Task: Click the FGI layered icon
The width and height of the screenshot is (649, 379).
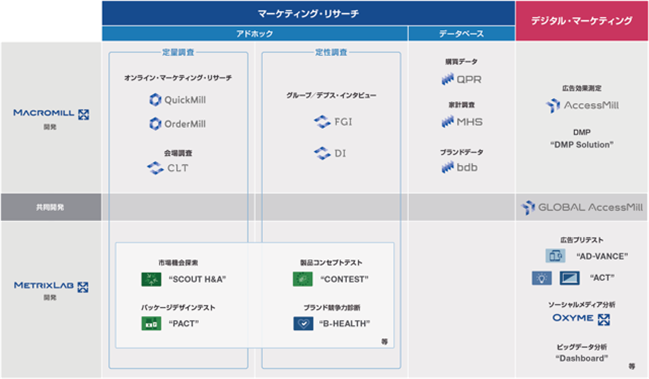Action: [x=322, y=122]
